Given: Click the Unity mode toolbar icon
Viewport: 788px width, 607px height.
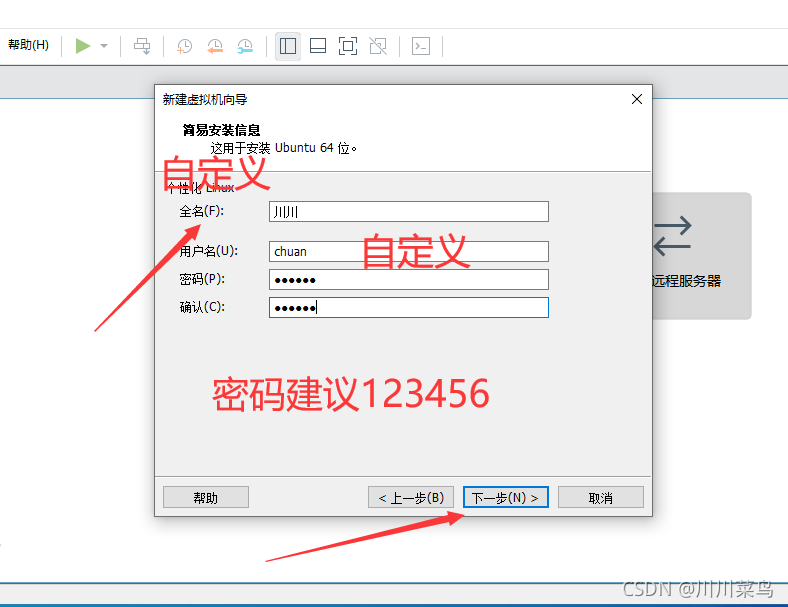Looking at the screenshot, I should click(378, 46).
